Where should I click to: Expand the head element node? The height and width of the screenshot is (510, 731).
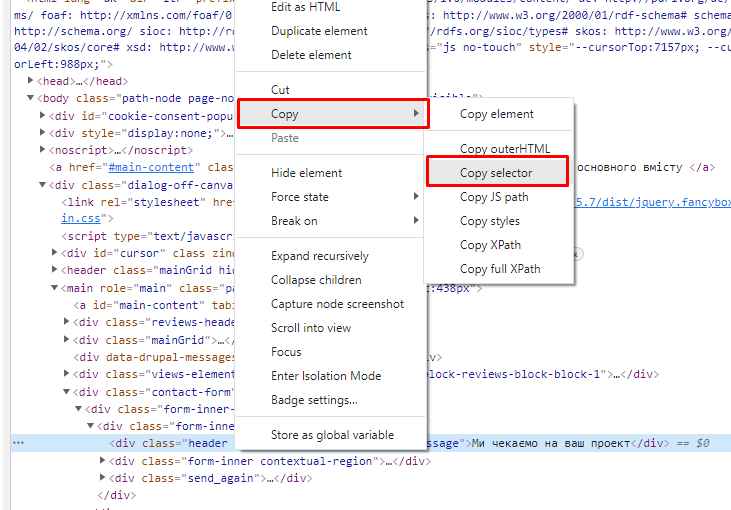[31, 82]
